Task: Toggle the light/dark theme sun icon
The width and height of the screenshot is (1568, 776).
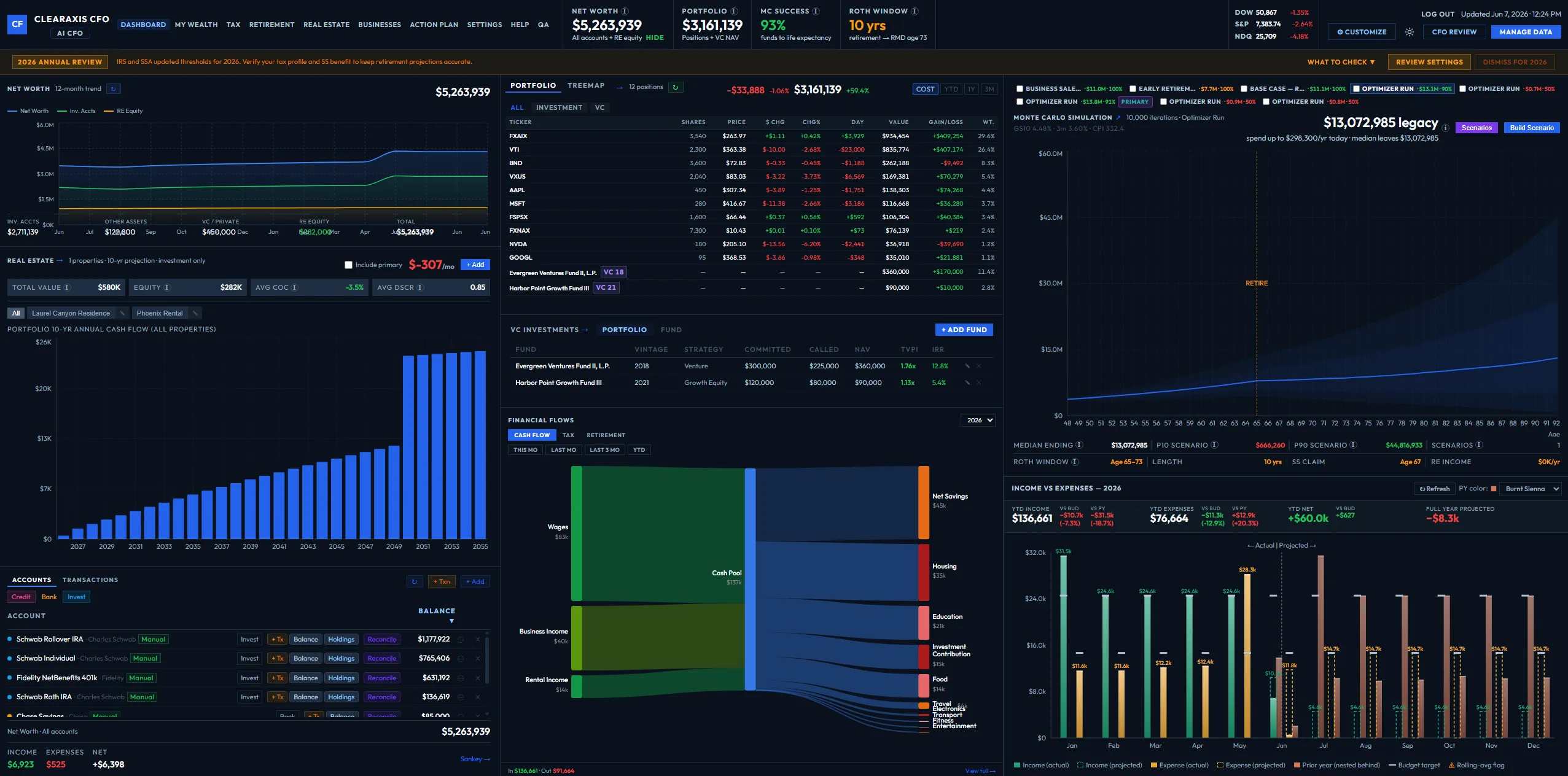Action: [x=1410, y=32]
